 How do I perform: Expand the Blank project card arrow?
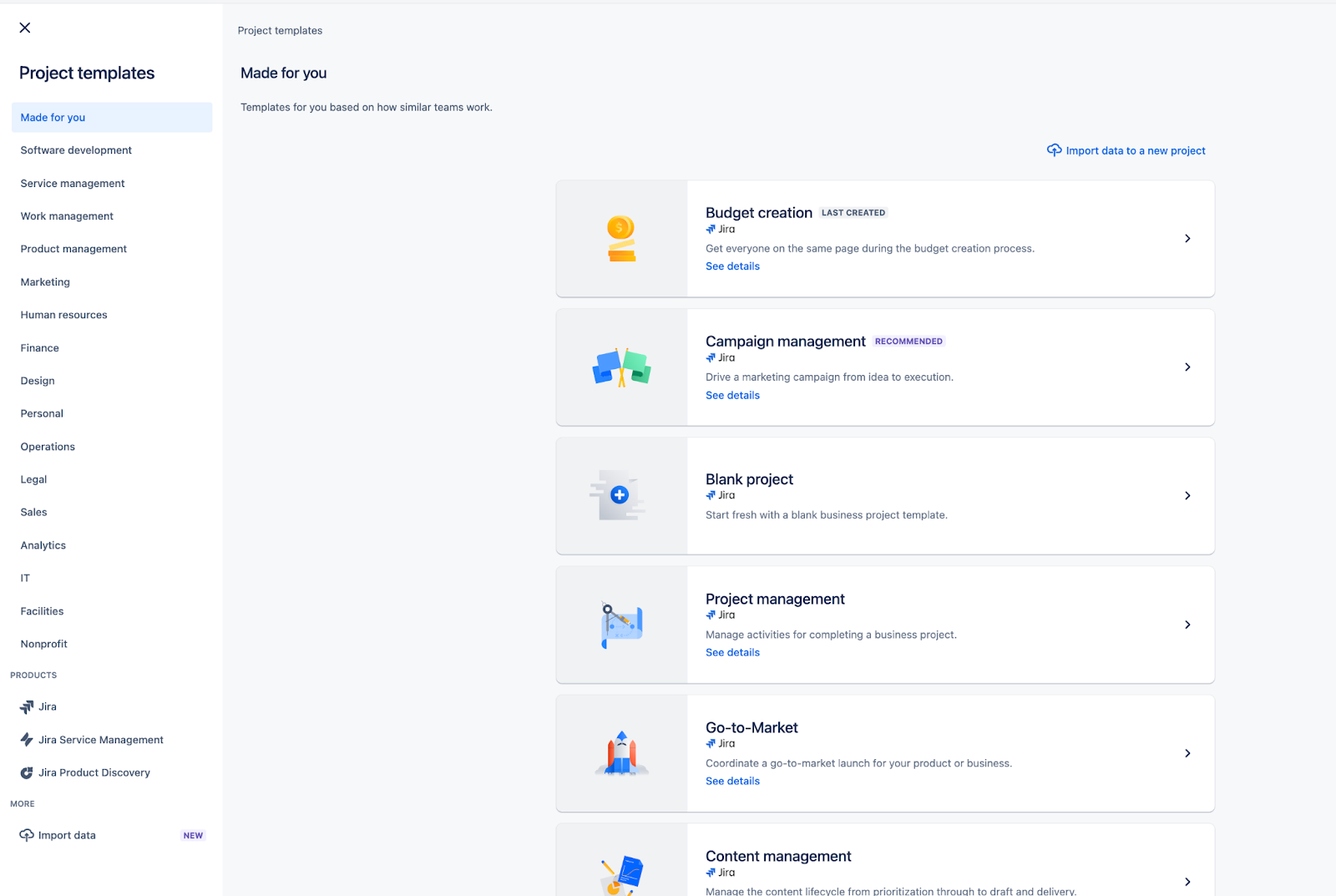coord(1187,495)
